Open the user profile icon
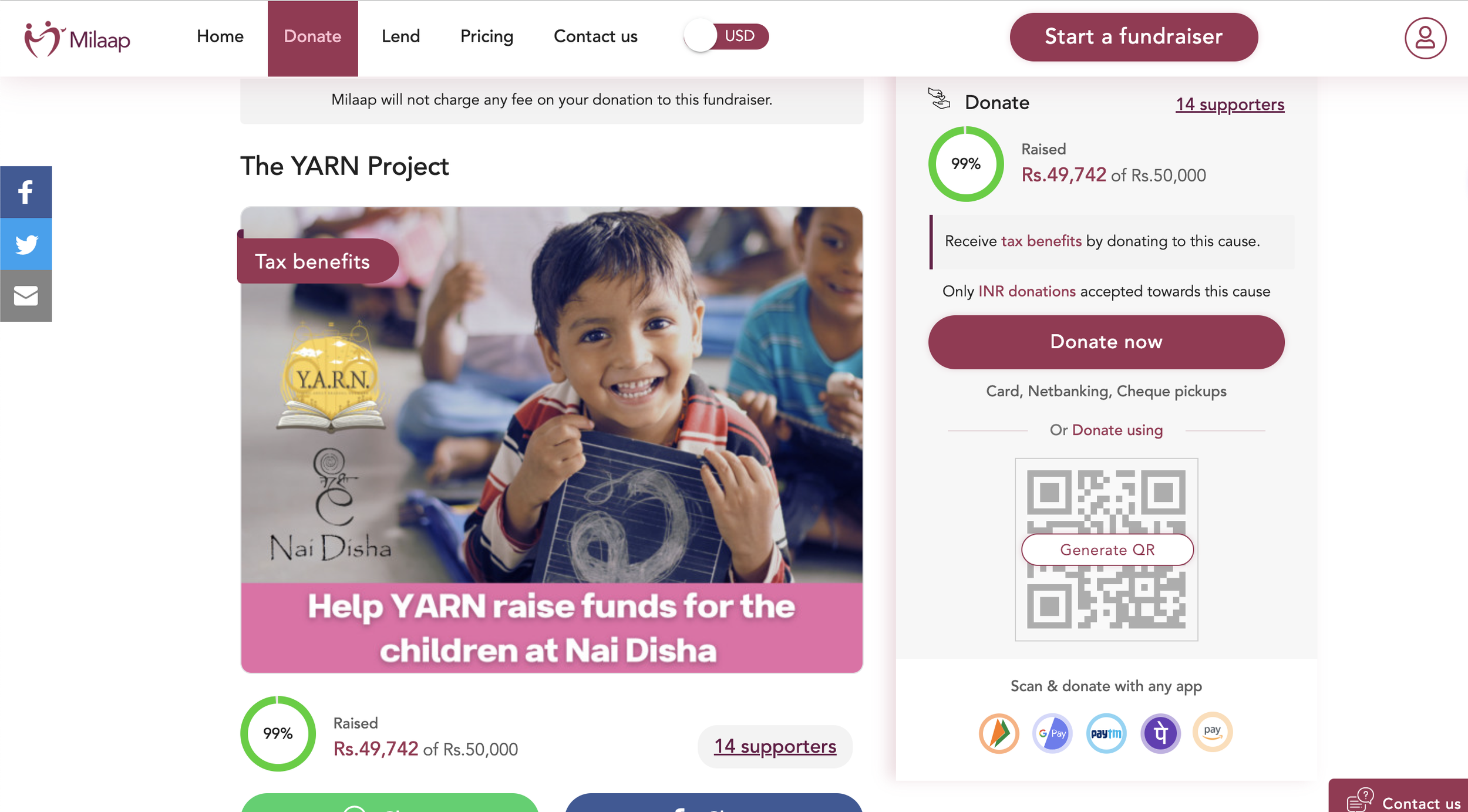1468x812 pixels. coord(1425,38)
